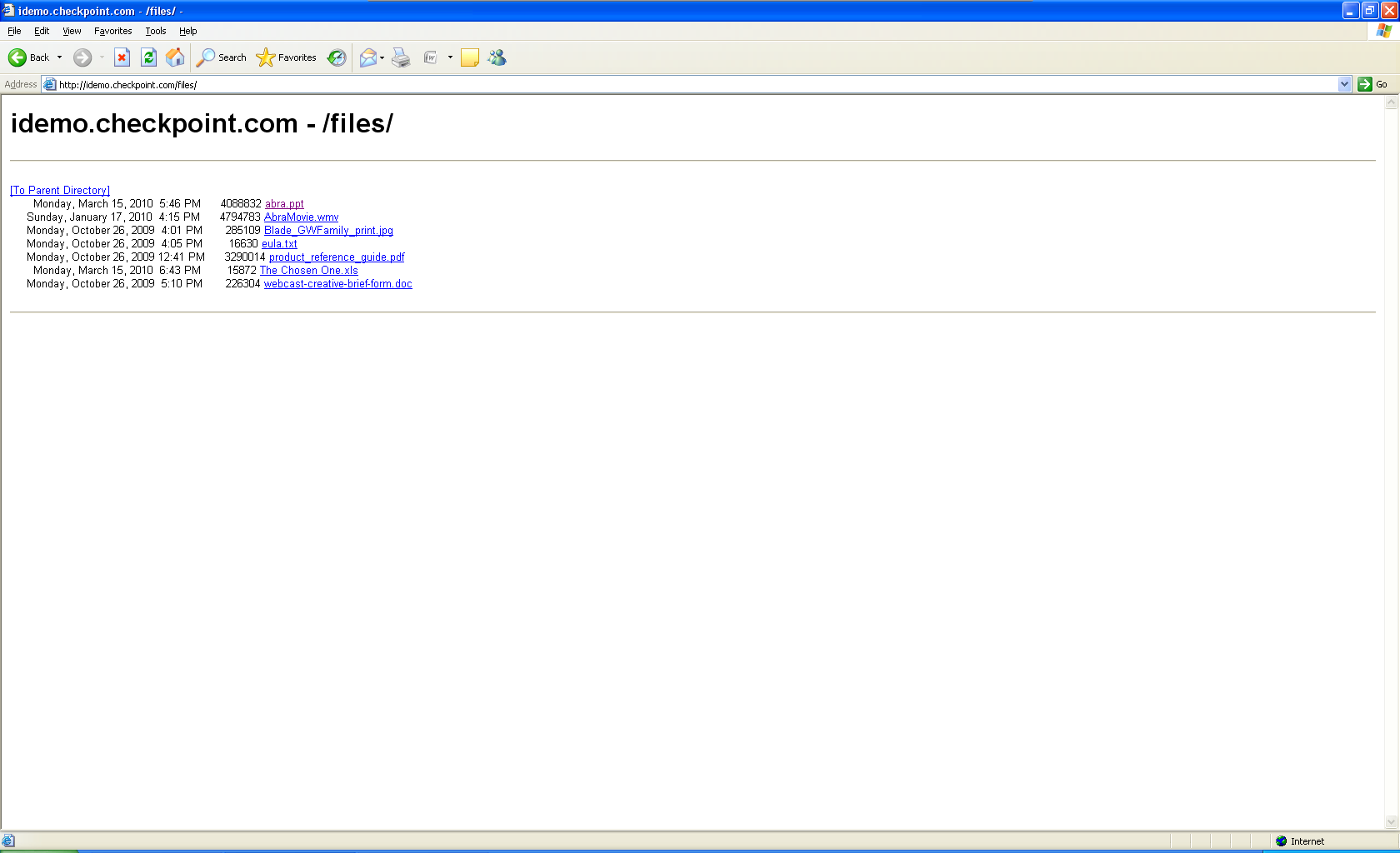Open the Edit menu
Screen dimensions: 1400x853
click(42, 31)
